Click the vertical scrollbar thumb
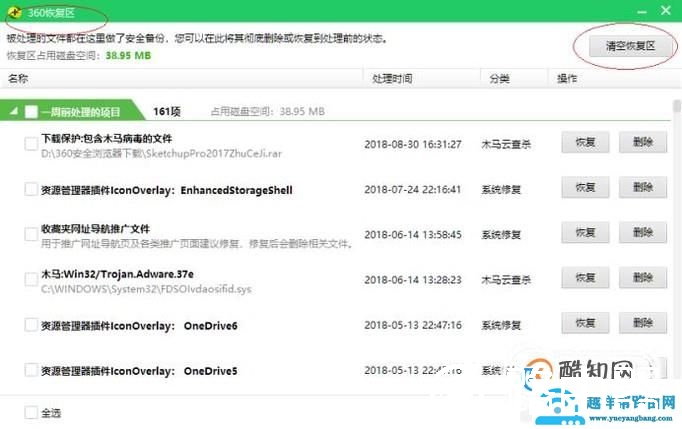Image resolution: width=682 pixels, height=429 pixels. click(676, 106)
